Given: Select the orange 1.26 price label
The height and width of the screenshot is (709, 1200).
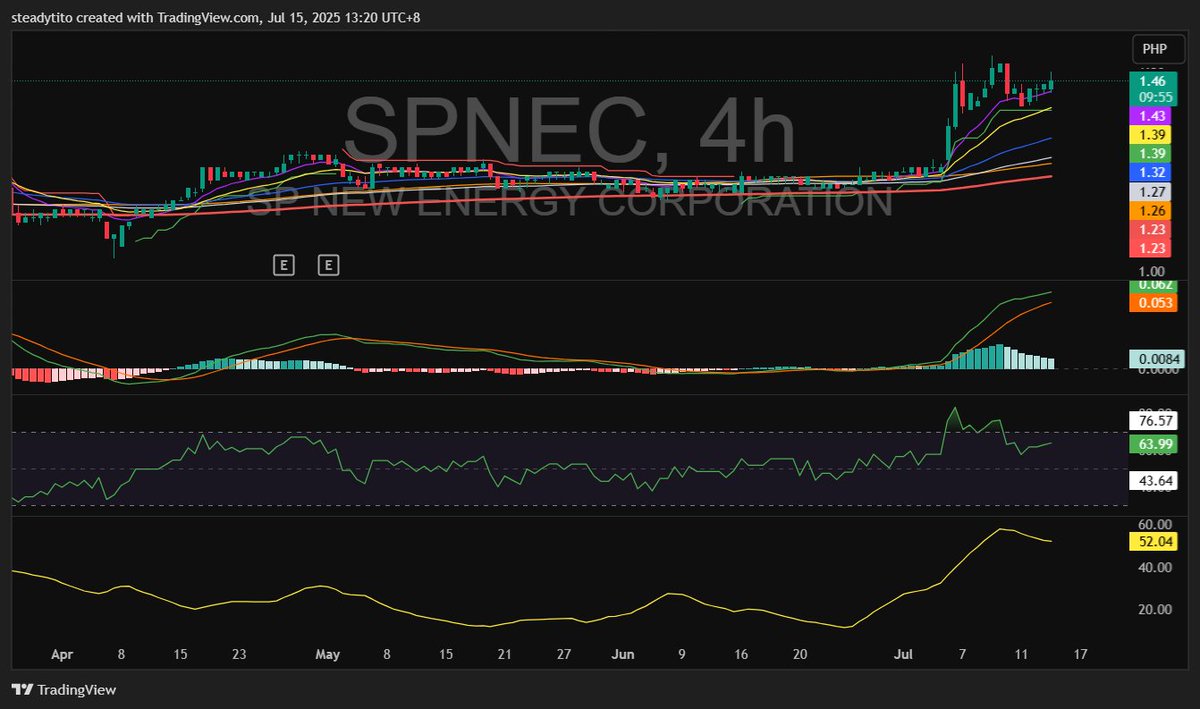Looking at the screenshot, I should (x=1152, y=210).
